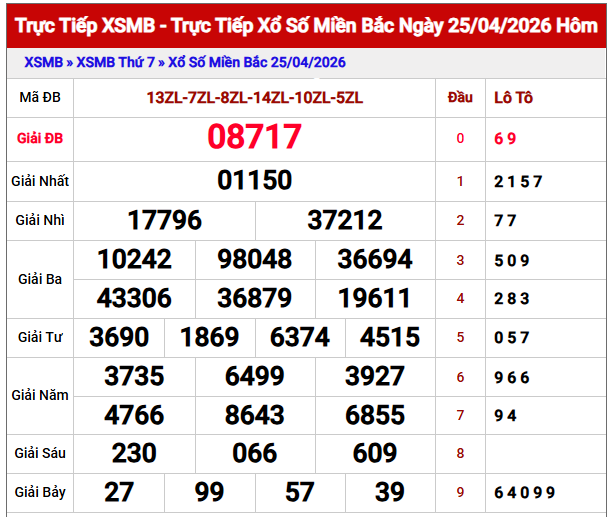Viewport: 613px width, 517px height.
Task: Click the Giải Ba number 19611
Action: 375,298
